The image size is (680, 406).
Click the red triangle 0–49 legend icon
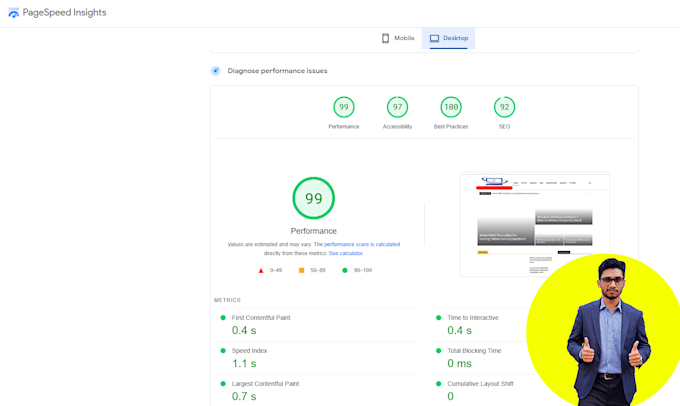261,270
